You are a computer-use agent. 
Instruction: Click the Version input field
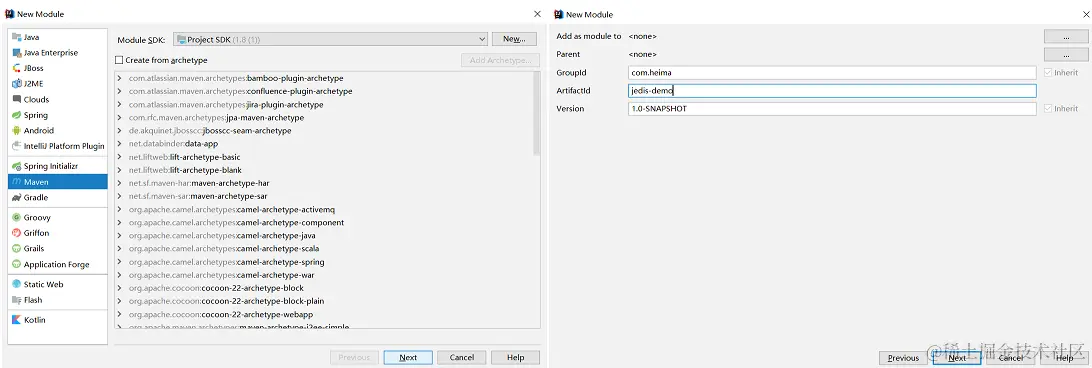(832, 109)
